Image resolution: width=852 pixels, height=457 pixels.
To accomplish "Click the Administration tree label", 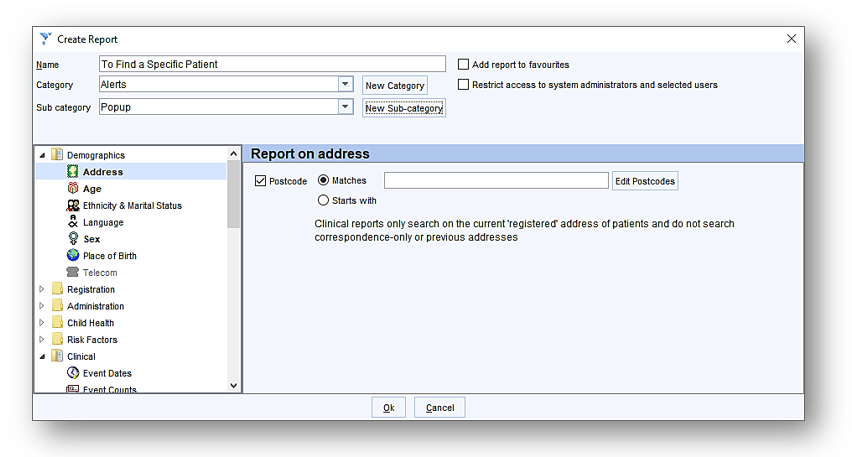I will pyautogui.click(x=96, y=306).
